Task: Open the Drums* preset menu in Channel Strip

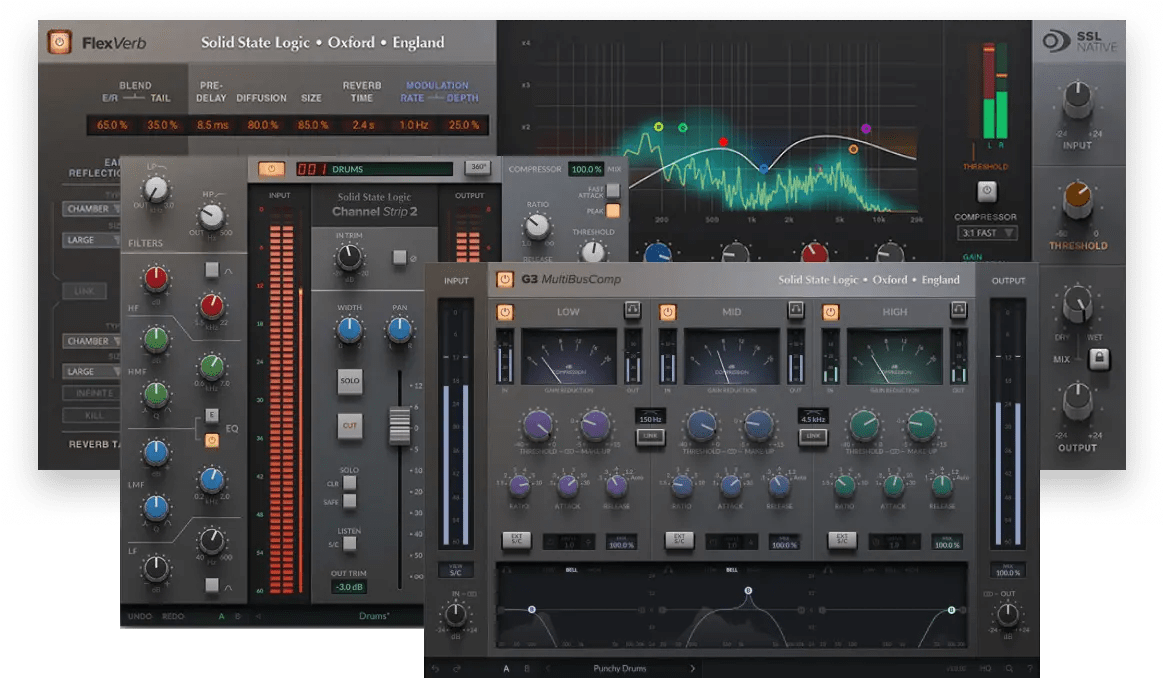Action: pos(374,616)
